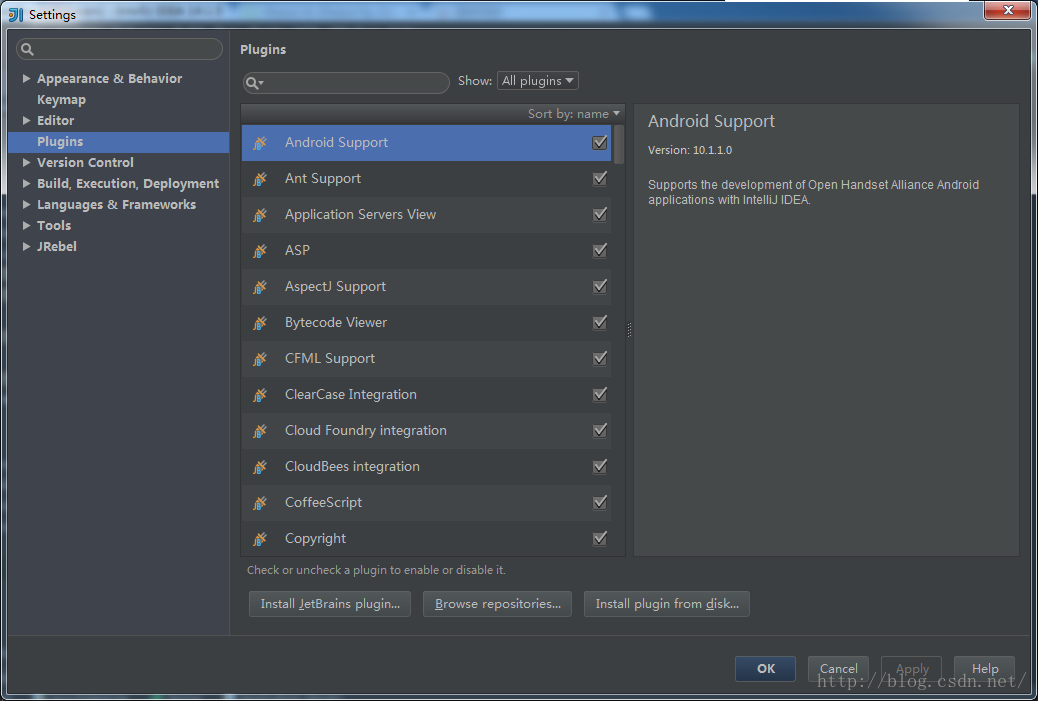
Task: Focus the settings search field
Action: click(x=119, y=49)
